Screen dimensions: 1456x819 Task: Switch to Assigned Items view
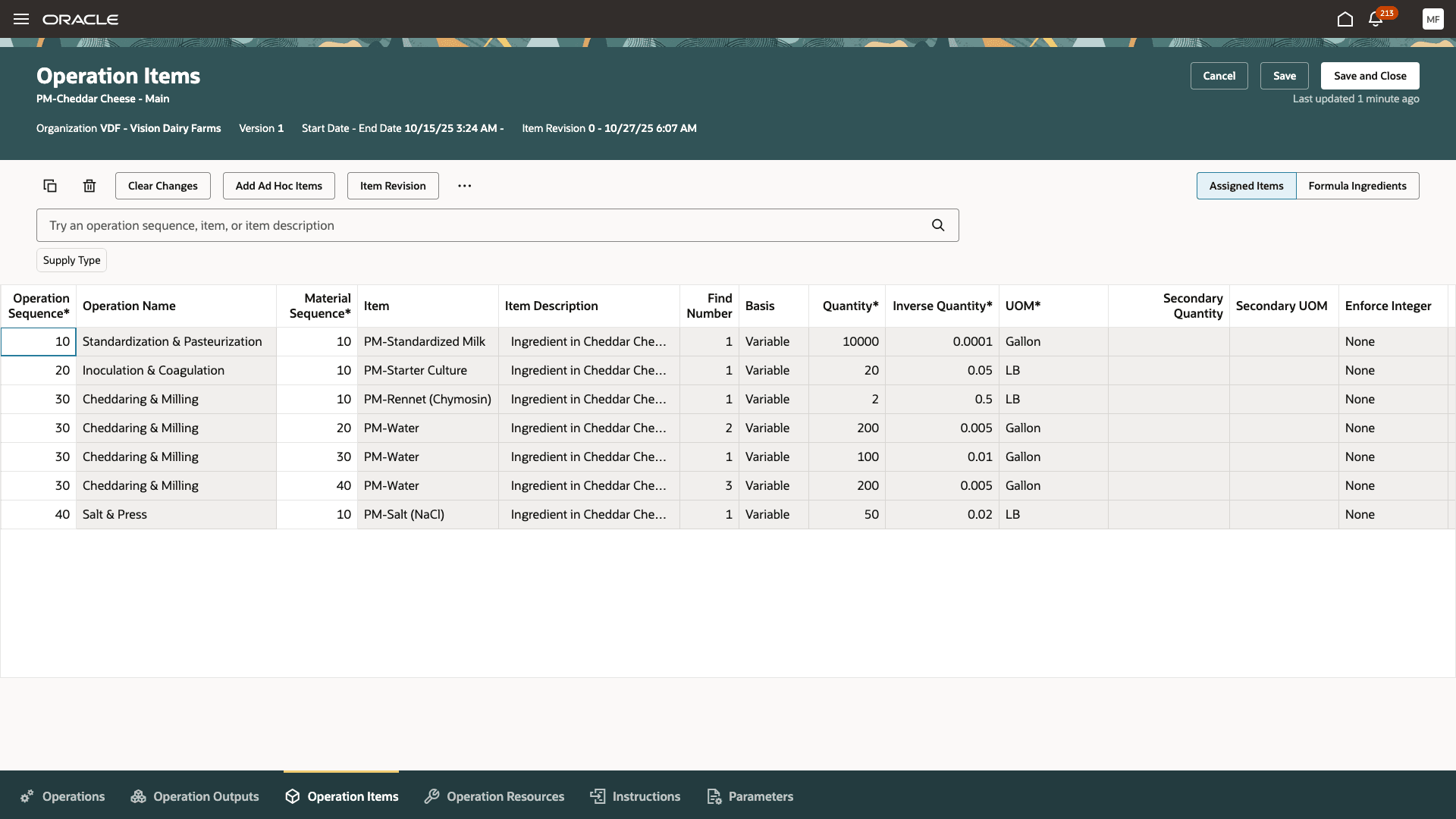click(1246, 186)
